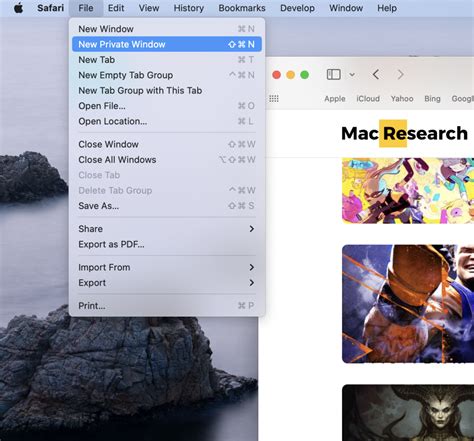The width and height of the screenshot is (474, 441).
Task: Open the favorites grid icon
Action: [274, 99]
